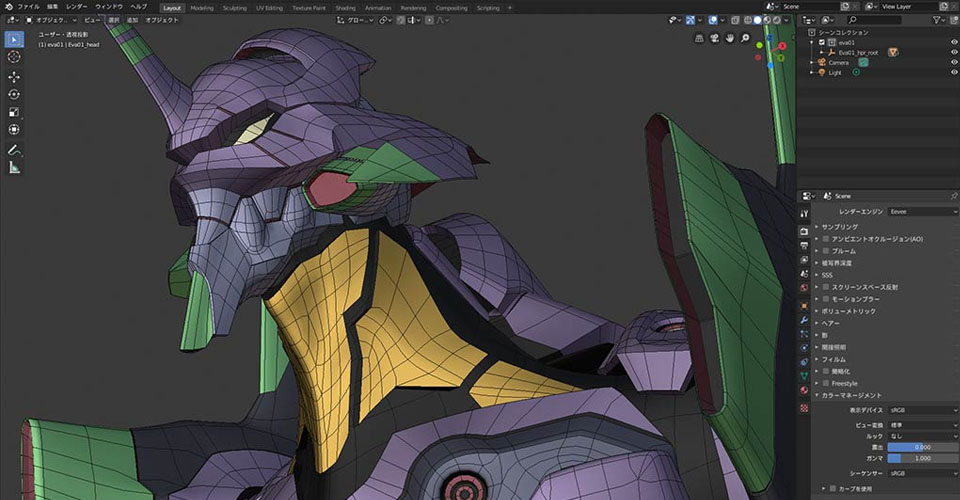The height and width of the screenshot is (500, 960).
Task: Open the シーケンサー sRGB dropdown
Action: (x=923, y=474)
